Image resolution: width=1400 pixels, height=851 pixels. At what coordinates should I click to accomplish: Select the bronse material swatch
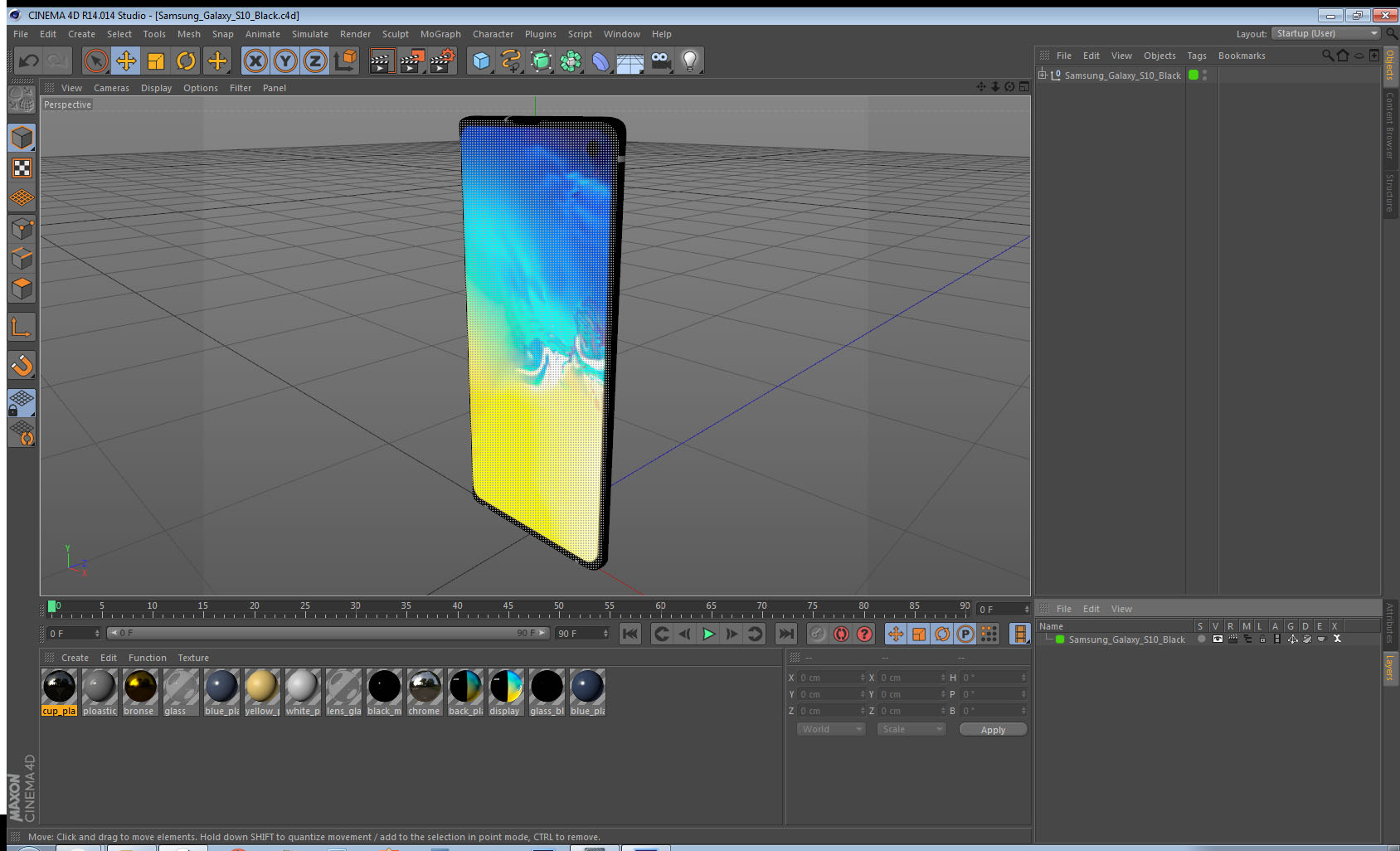click(140, 693)
